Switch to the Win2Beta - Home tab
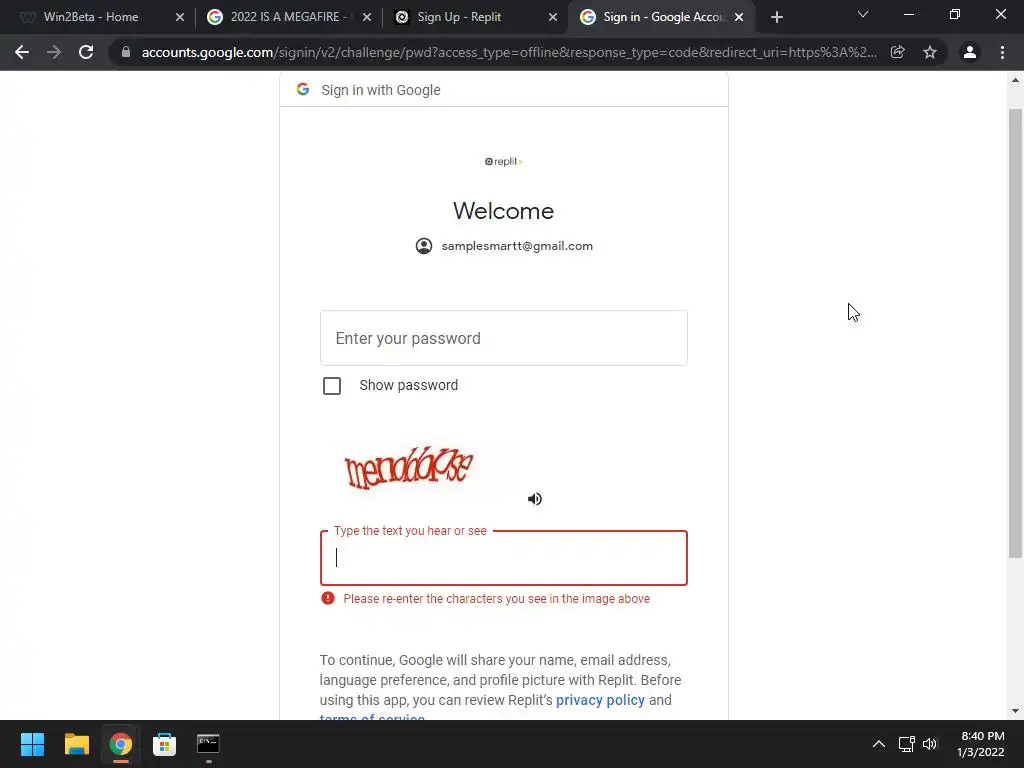1024x768 pixels. pos(91,17)
